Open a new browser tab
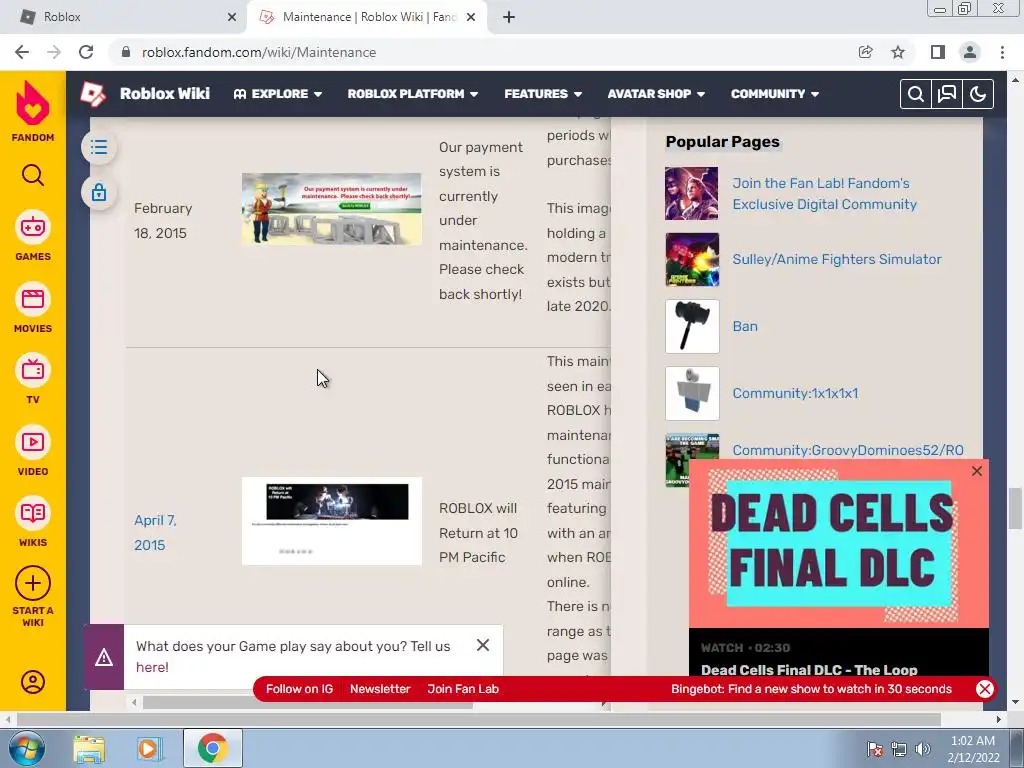The height and width of the screenshot is (768, 1024). point(509,18)
